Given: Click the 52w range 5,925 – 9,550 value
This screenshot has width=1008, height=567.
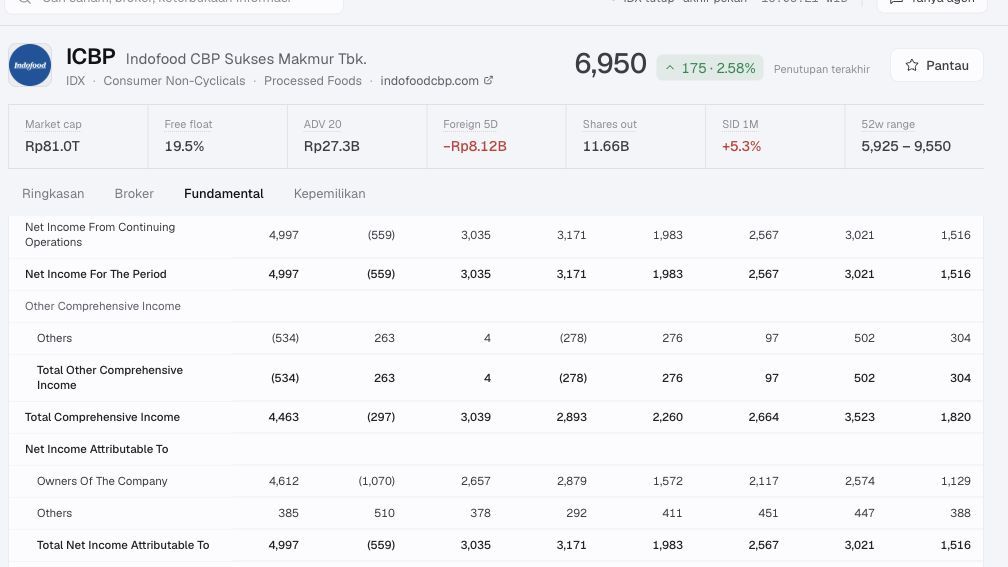Looking at the screenshot, I should point(906,146).
